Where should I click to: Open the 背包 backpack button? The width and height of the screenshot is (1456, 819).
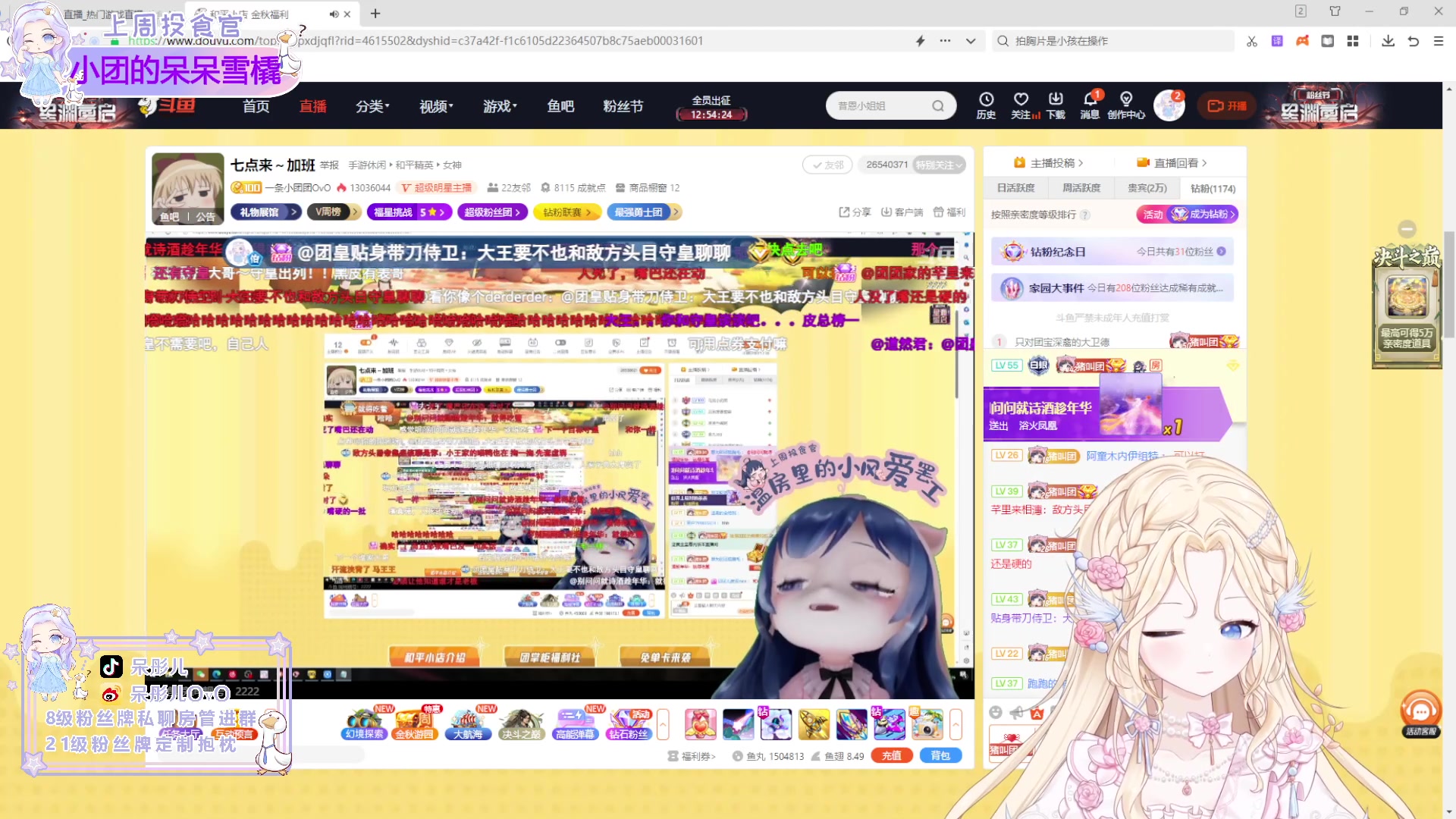[x=940, y=755]
